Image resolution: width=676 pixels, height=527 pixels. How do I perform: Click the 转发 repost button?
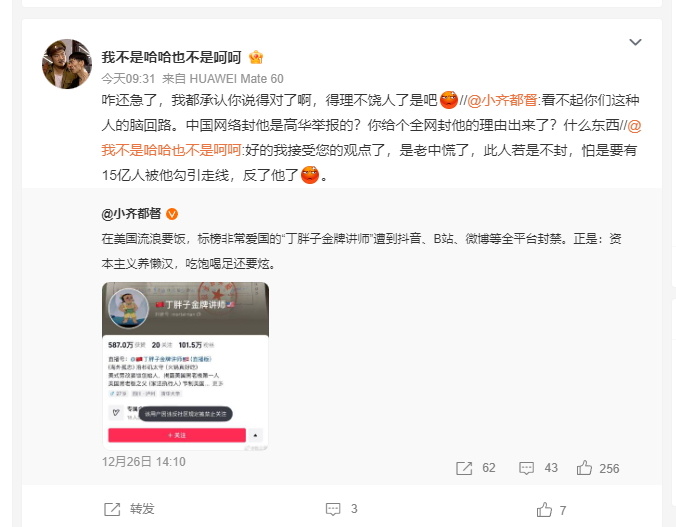(x=129, y=509)
